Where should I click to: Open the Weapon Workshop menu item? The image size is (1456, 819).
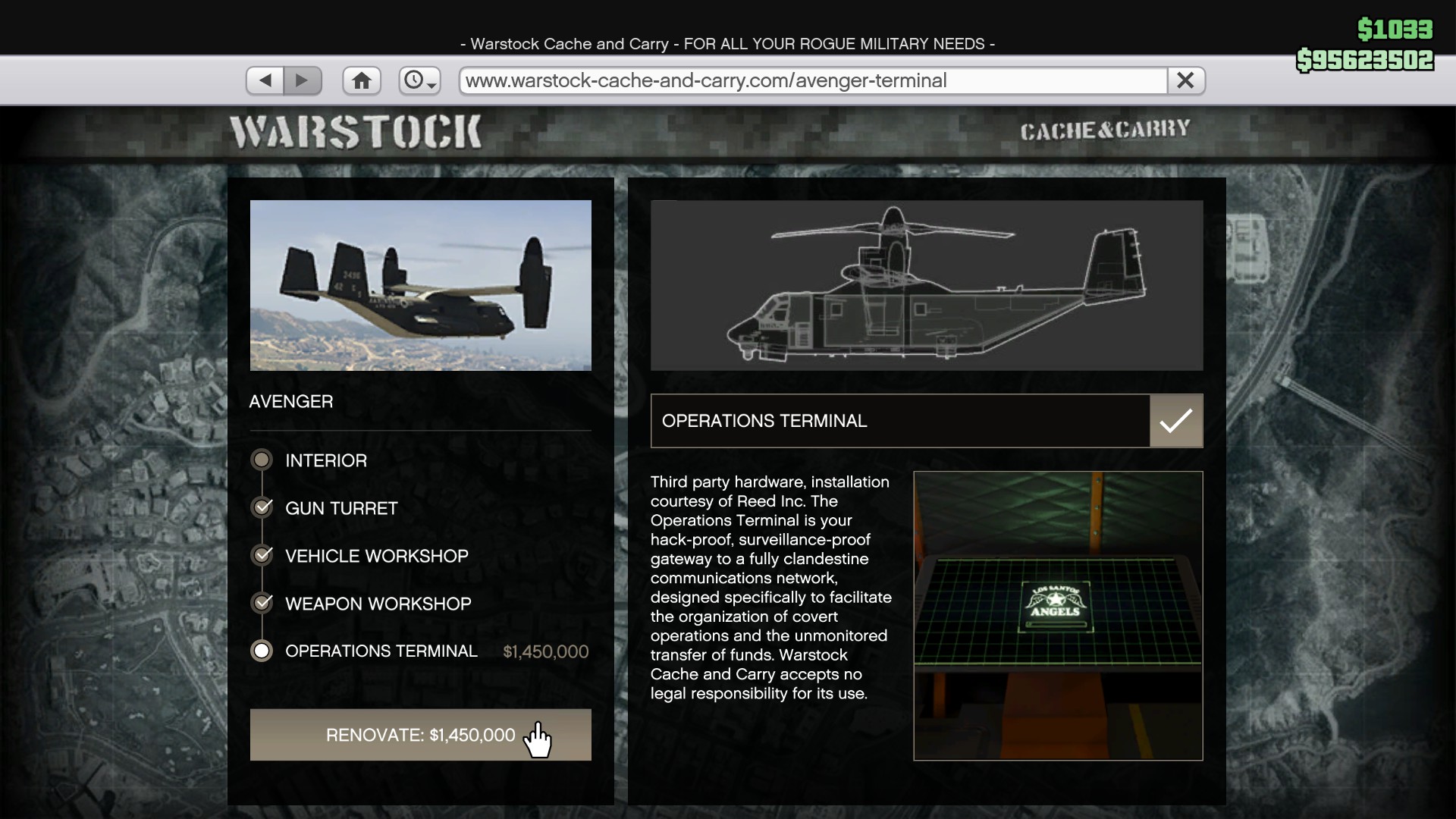(378, 604)
